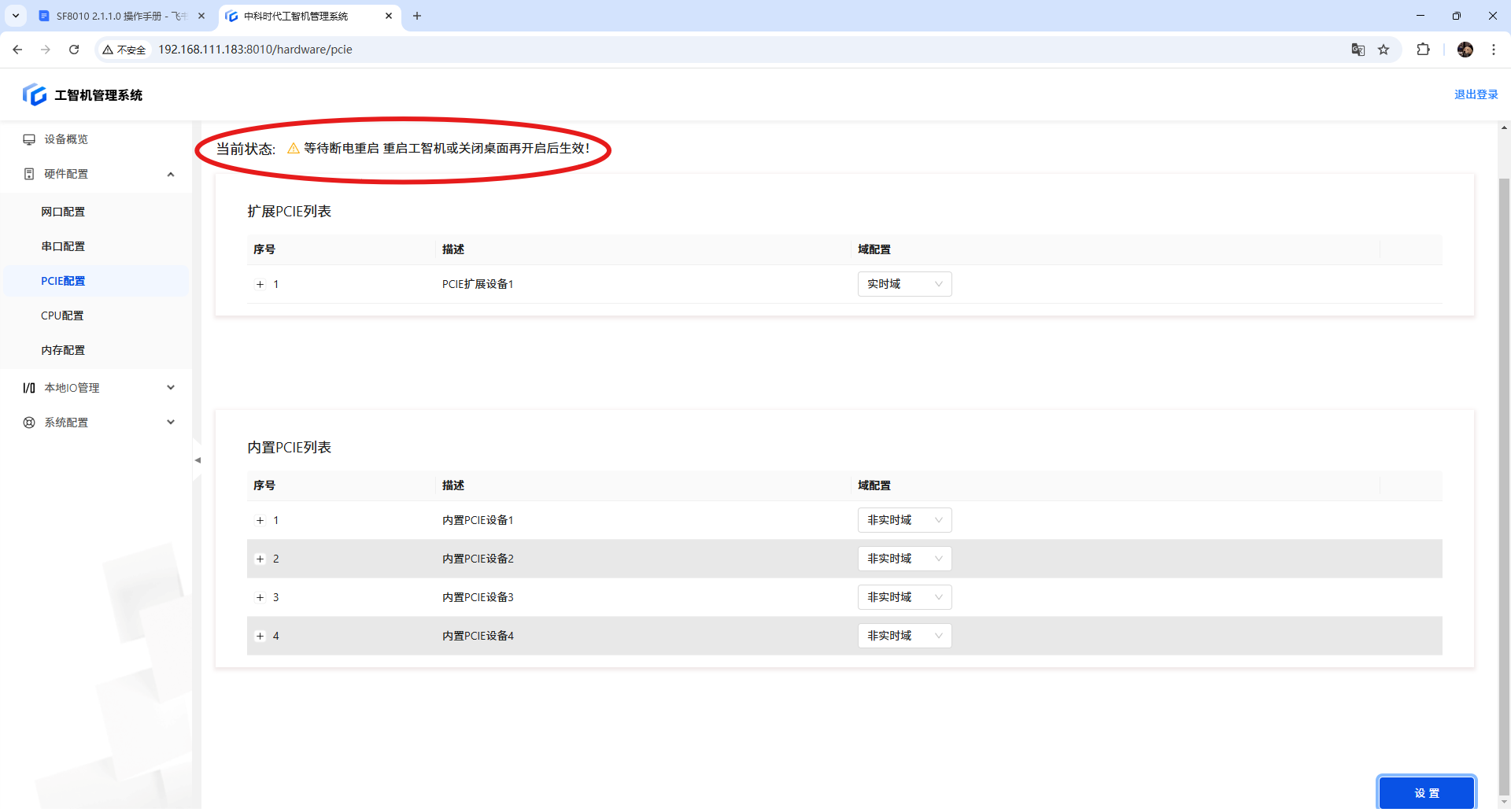Open the browser extensions puzzle icon
The width and height of the screenshot is (1511, 812).
click(x=1423, y=50)
